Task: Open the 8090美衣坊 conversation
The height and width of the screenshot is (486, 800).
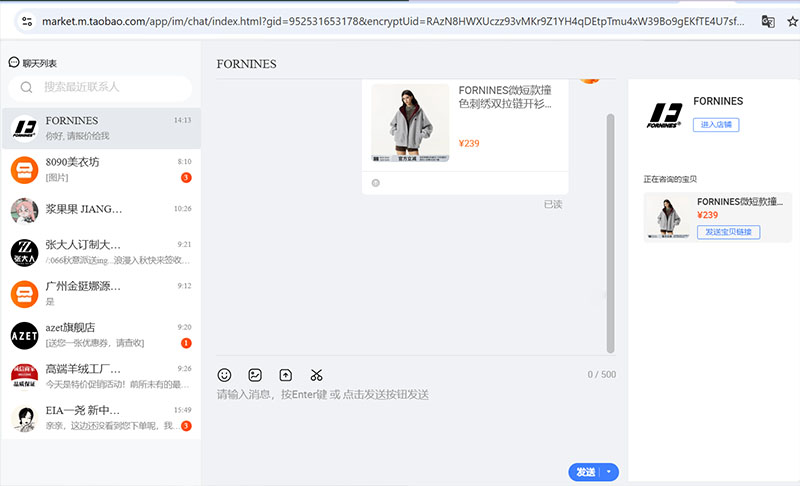Action: [102, 170]
